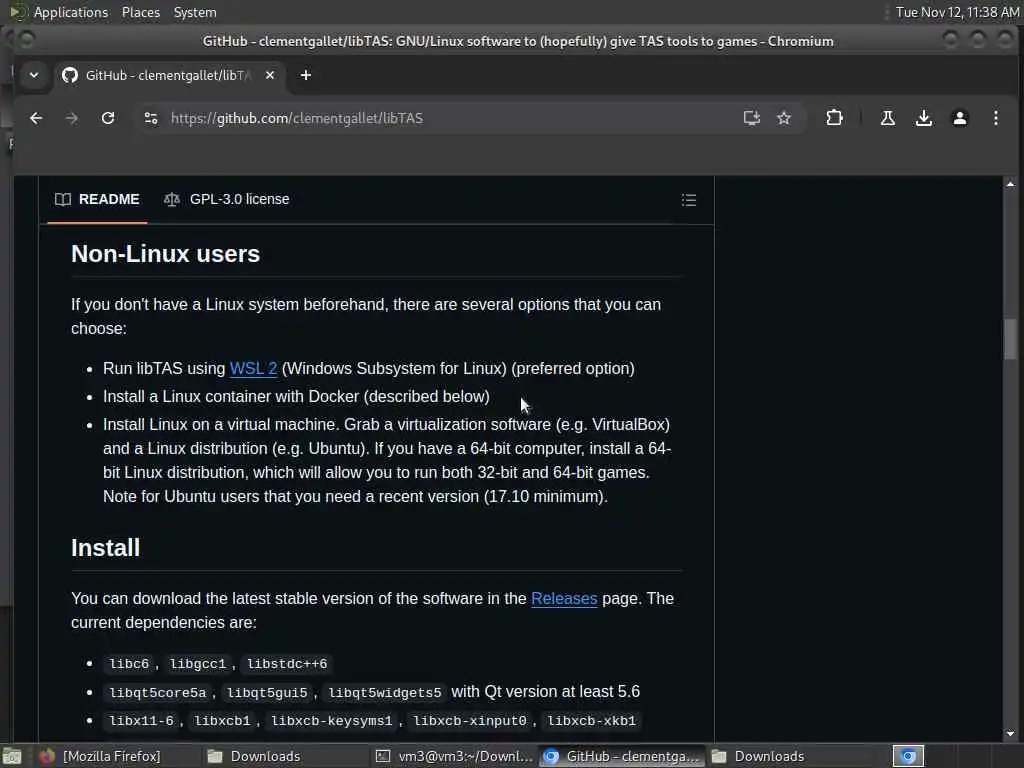Click the libstdc++6 code label
This screenshot has width=1024, height=768.
pos(287,664)
